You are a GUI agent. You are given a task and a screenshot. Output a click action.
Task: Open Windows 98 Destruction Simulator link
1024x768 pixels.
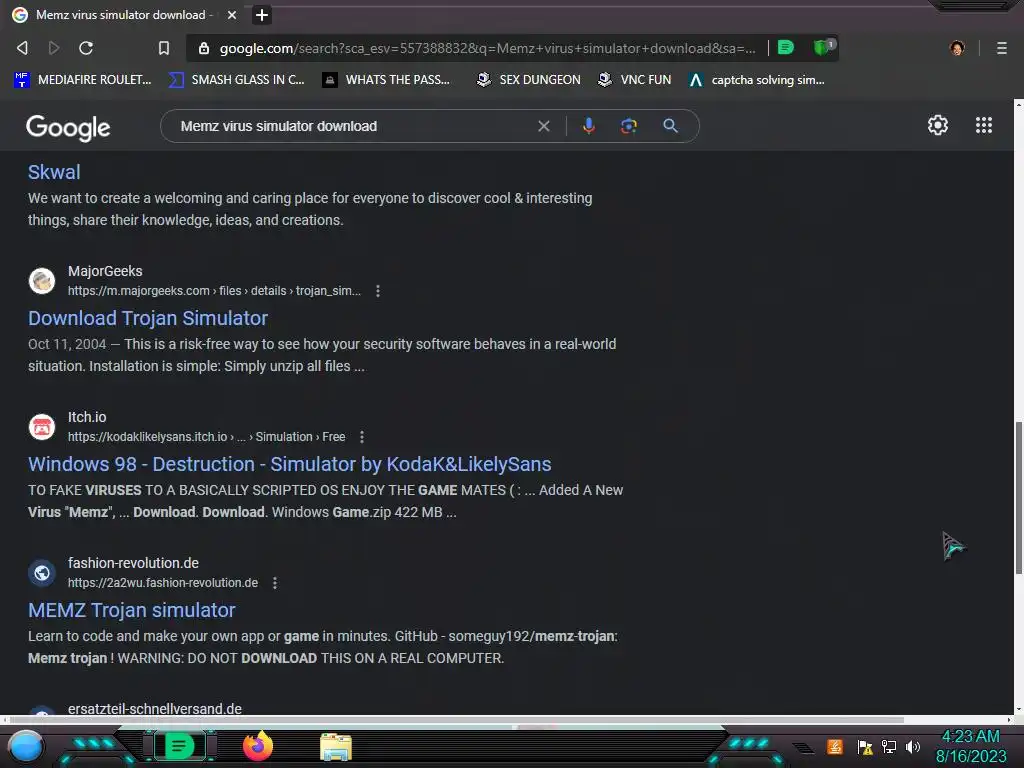[290, 464]
